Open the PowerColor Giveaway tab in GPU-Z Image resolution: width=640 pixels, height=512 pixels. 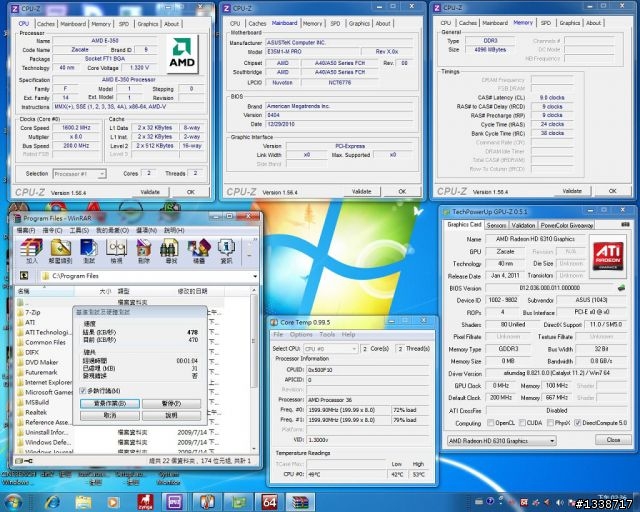pyautogui.click(x=567, y=225)
